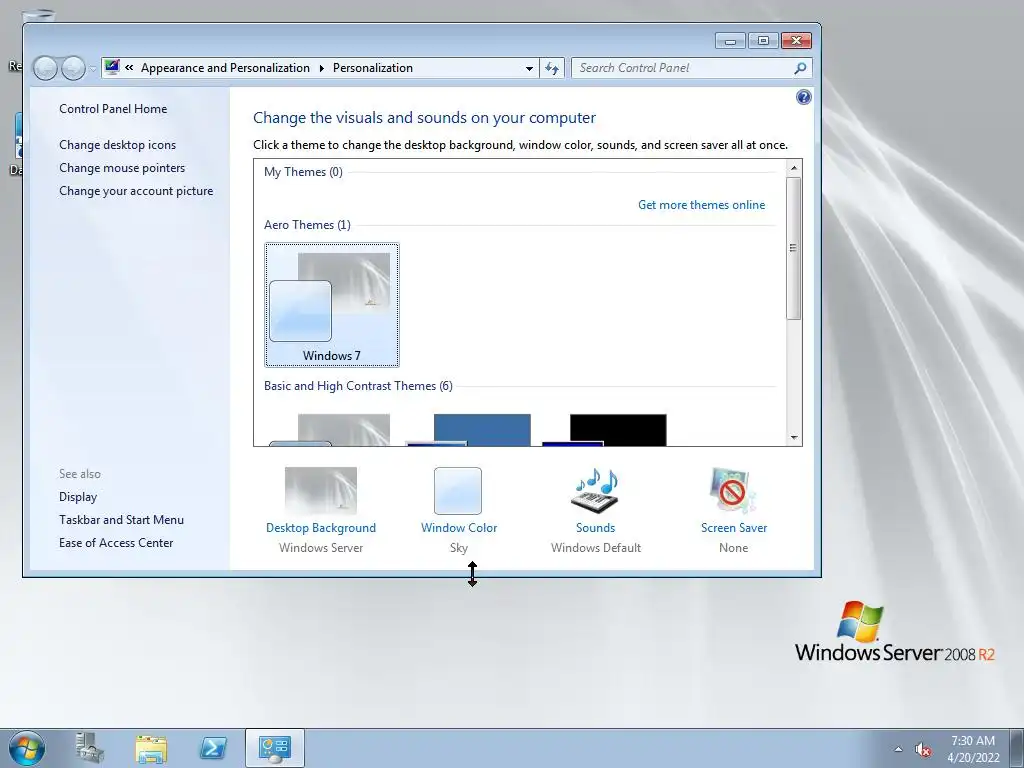This screenshot has height=768, width=1024.
Task: Open the Screen Saver icon
Action: pyautogui.click(x=733, y=490)
